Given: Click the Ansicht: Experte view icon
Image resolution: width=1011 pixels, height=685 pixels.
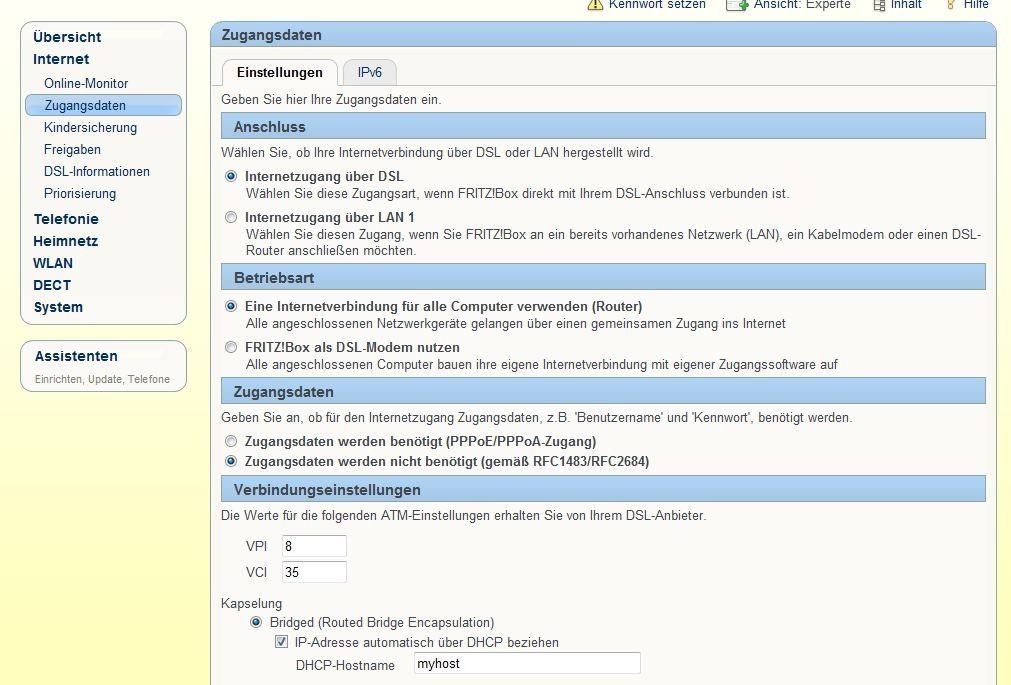Looking at the screenshot, I should [737, 4].
